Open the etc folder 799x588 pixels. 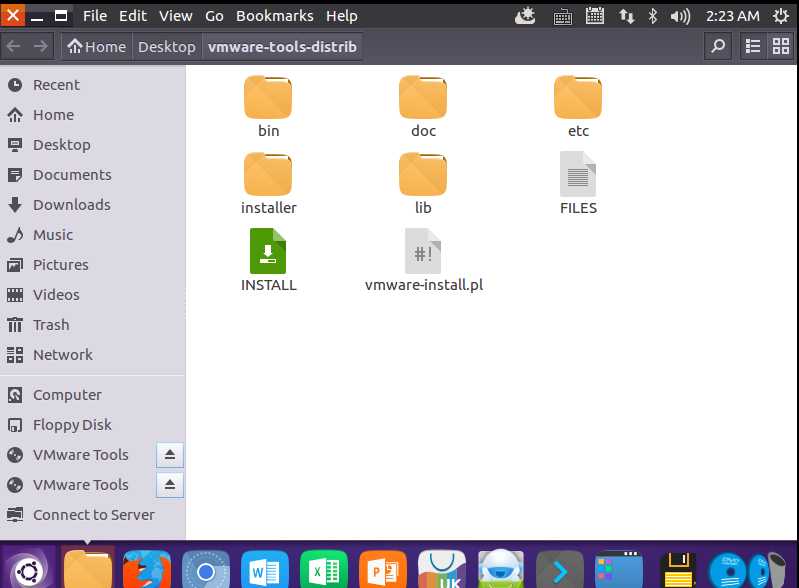578,106
